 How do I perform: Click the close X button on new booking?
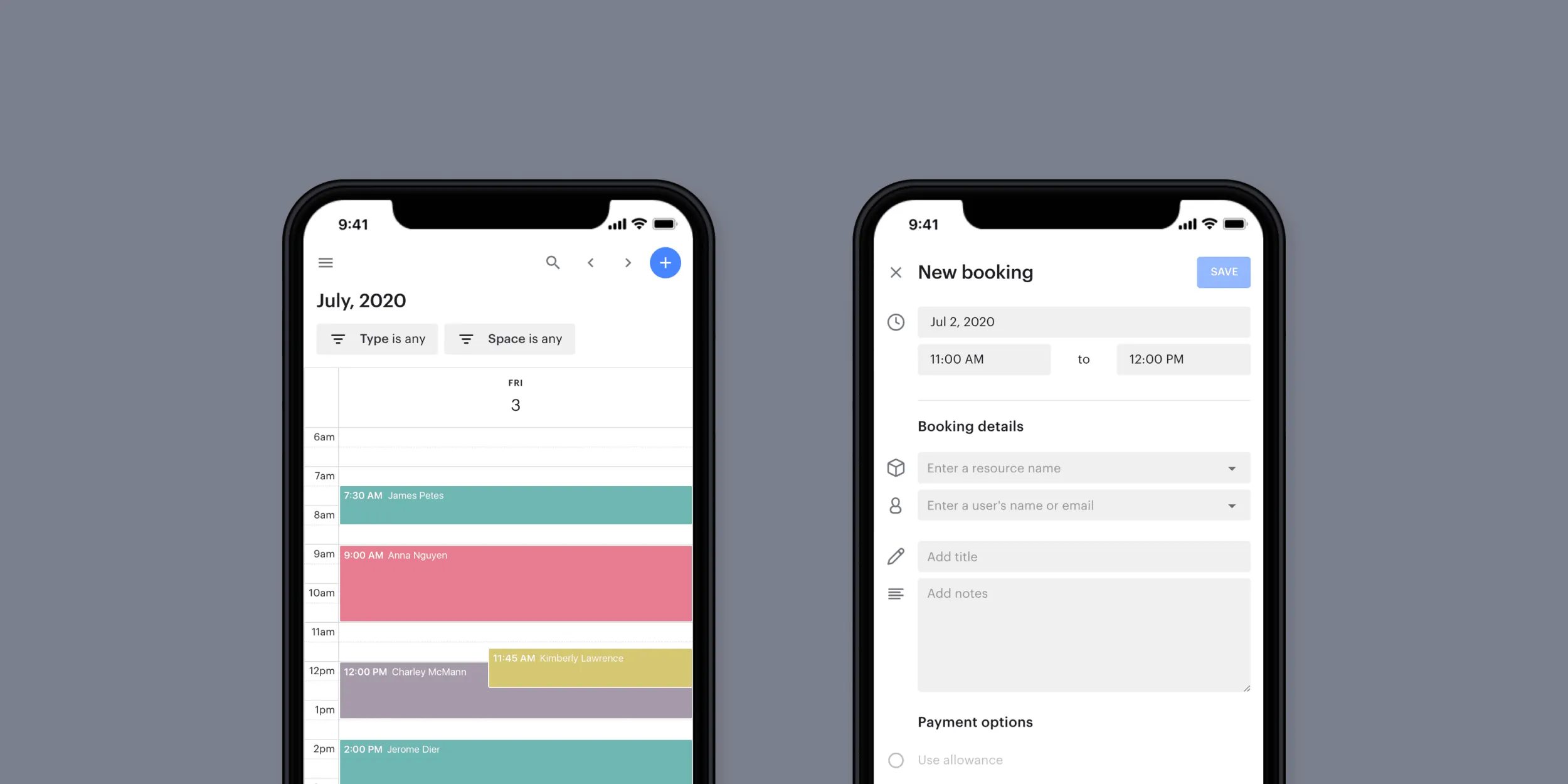pyautogui.click(x=895, y=272)
